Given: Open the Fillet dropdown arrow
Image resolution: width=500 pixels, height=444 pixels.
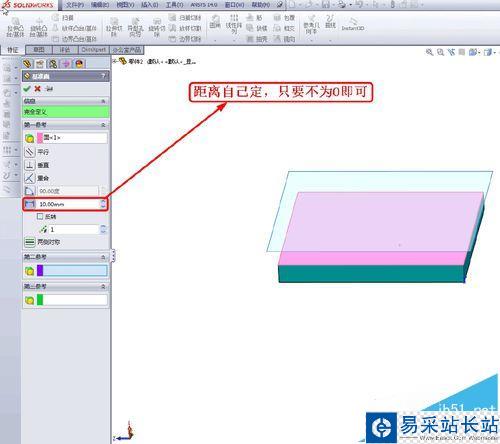Looking at the screenshot, I should pos(215,41).
